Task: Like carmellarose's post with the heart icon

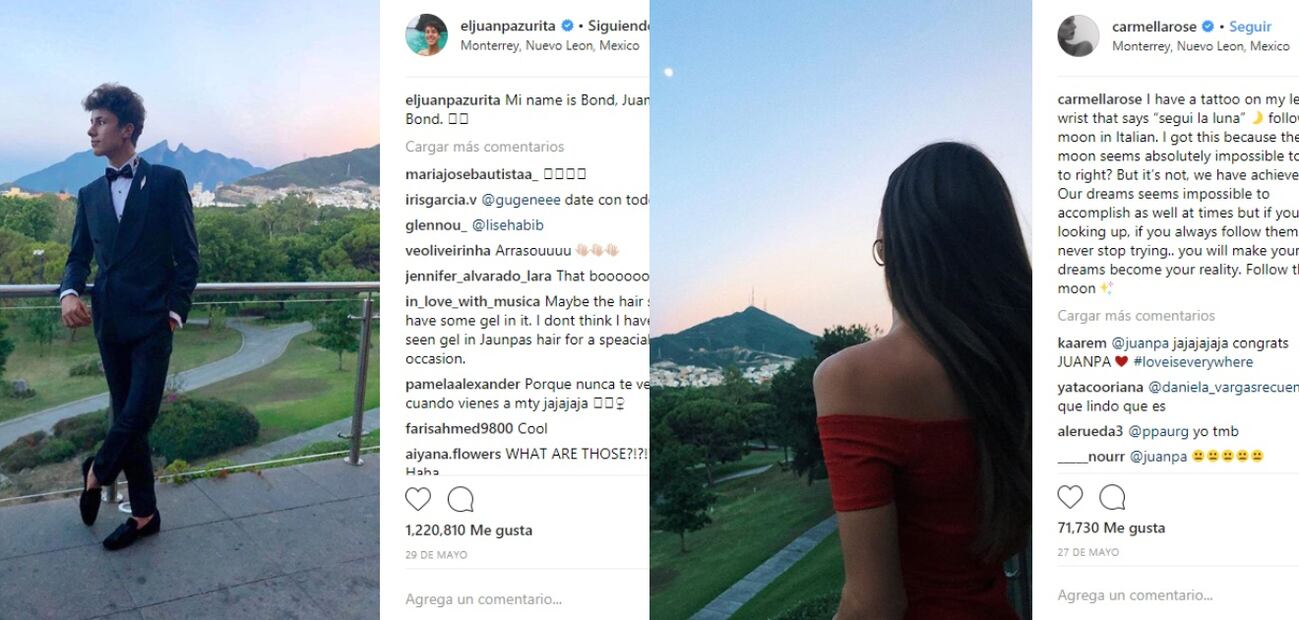Action: tap(1070, 497)
